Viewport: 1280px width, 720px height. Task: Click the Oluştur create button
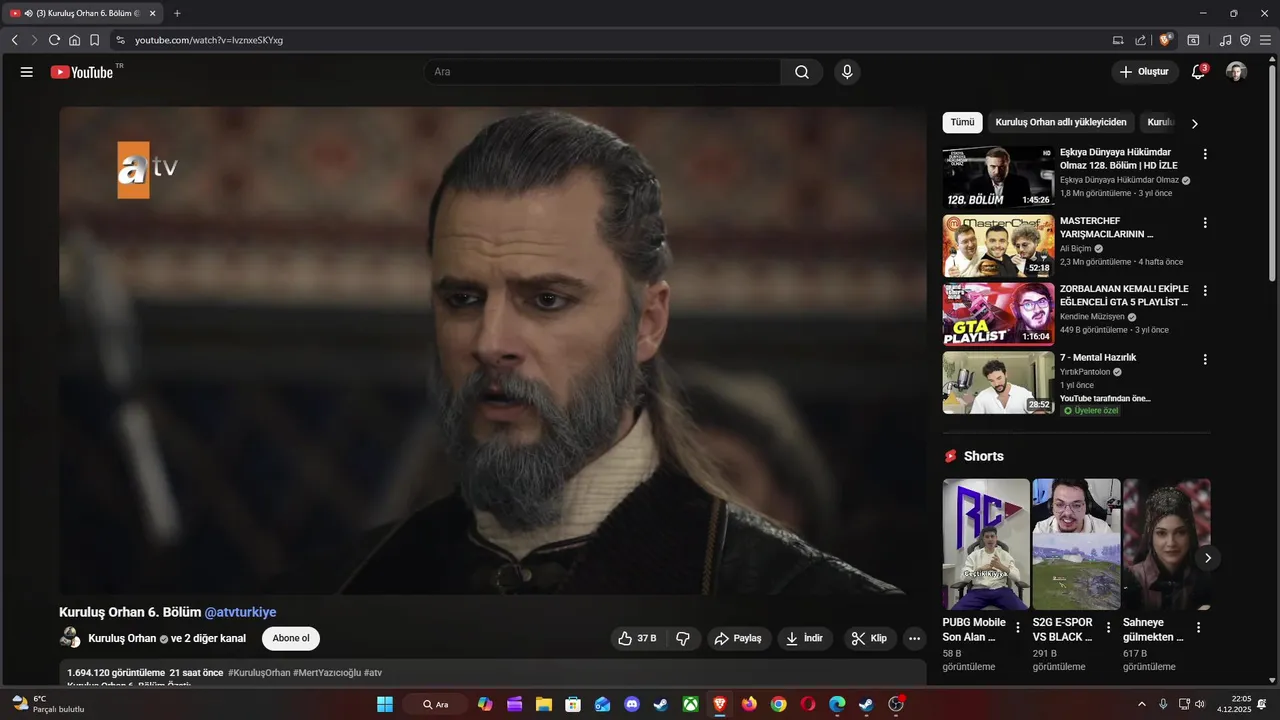[x=1144, y=72]
